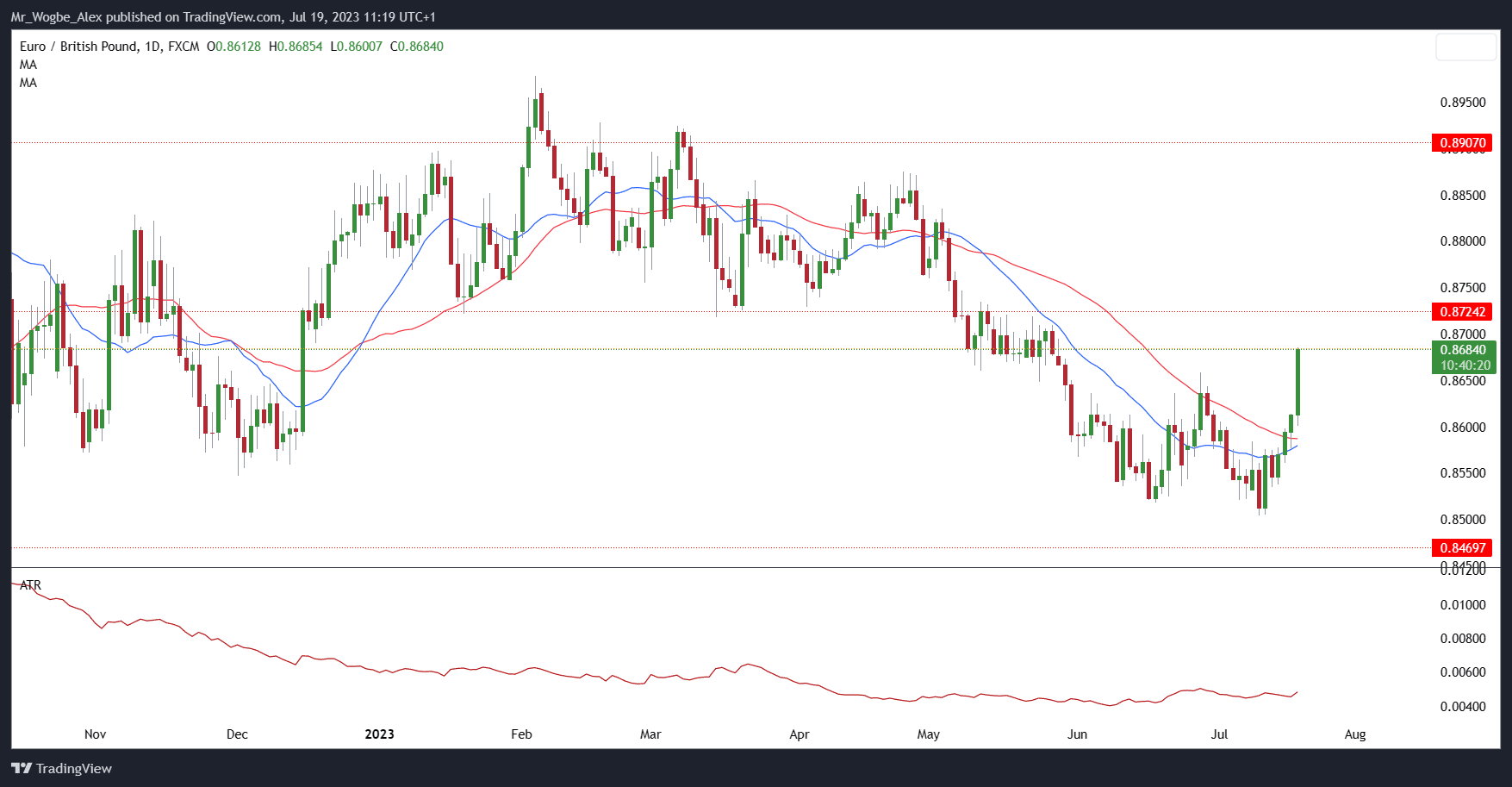
Task: Click the Apr label on the time axis
Action: [x=800, y=734]
